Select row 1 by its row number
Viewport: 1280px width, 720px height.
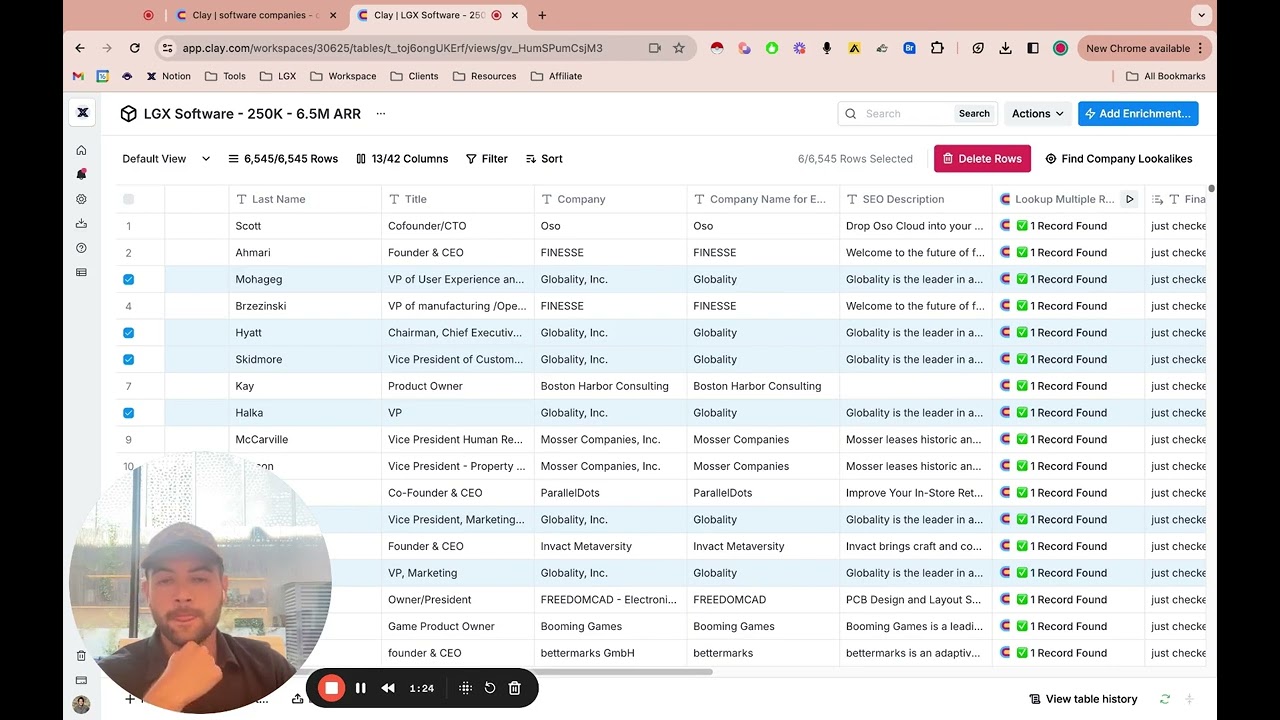pyautogui.click(x=128, y=226)
